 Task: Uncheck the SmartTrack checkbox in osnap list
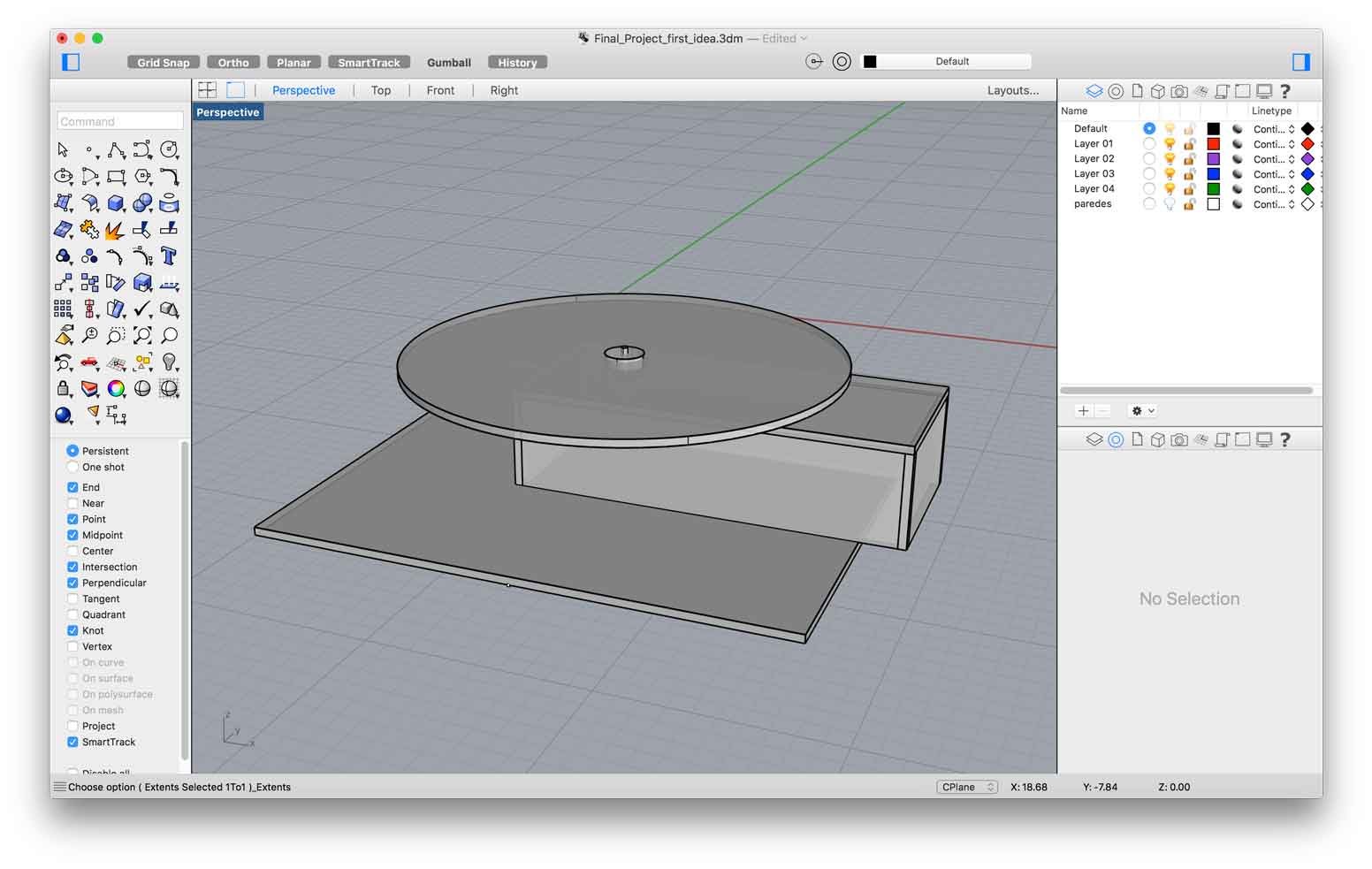pos(72,742)
